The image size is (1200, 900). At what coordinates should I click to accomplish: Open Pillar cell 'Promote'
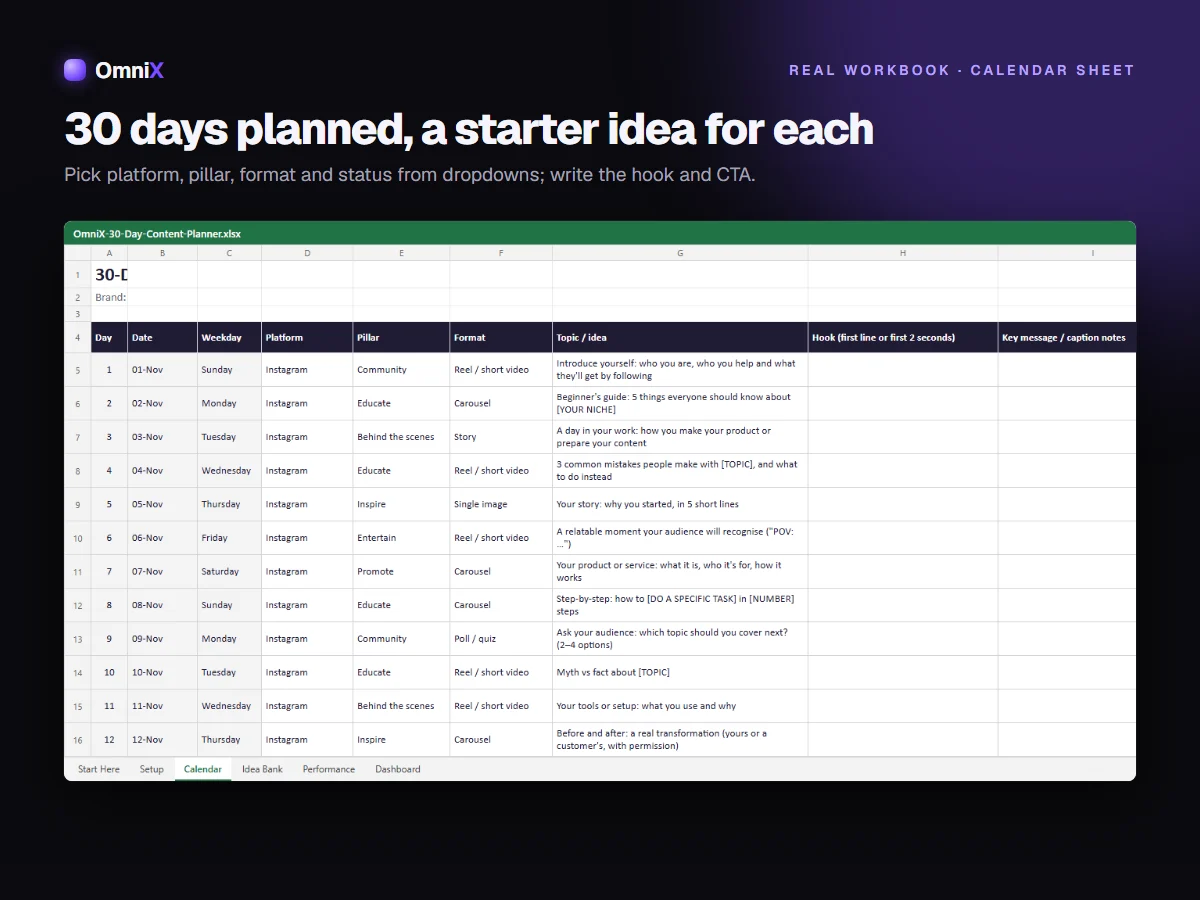click(x=401, y=572)
